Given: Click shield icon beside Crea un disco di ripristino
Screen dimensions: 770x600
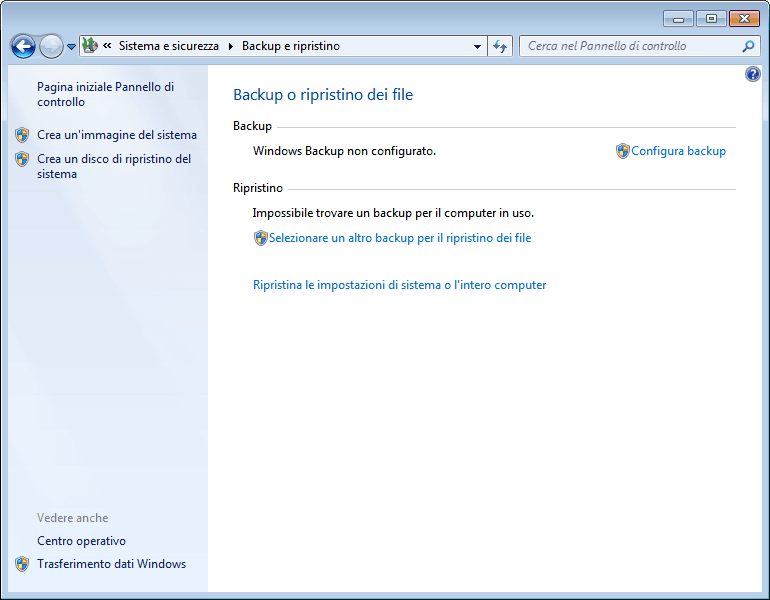Looking at the screenshot, I should point(22,159).
